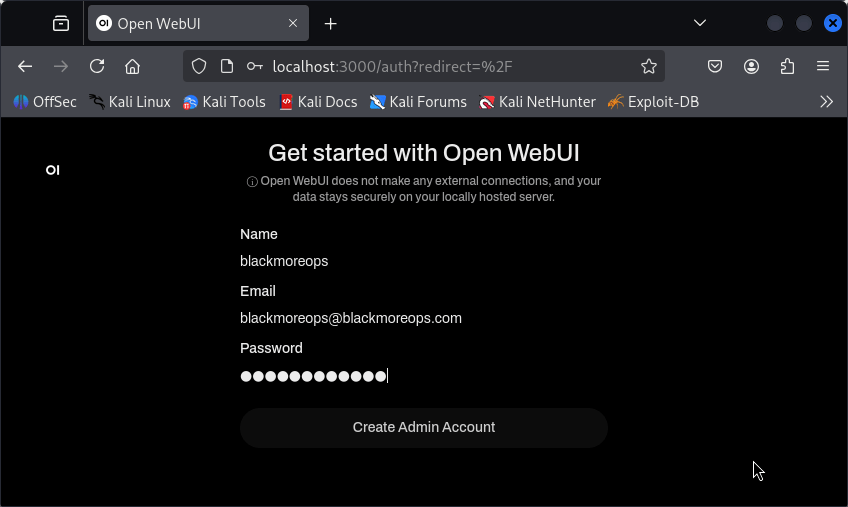Focus the Name field containing blackmoreops

424,261
